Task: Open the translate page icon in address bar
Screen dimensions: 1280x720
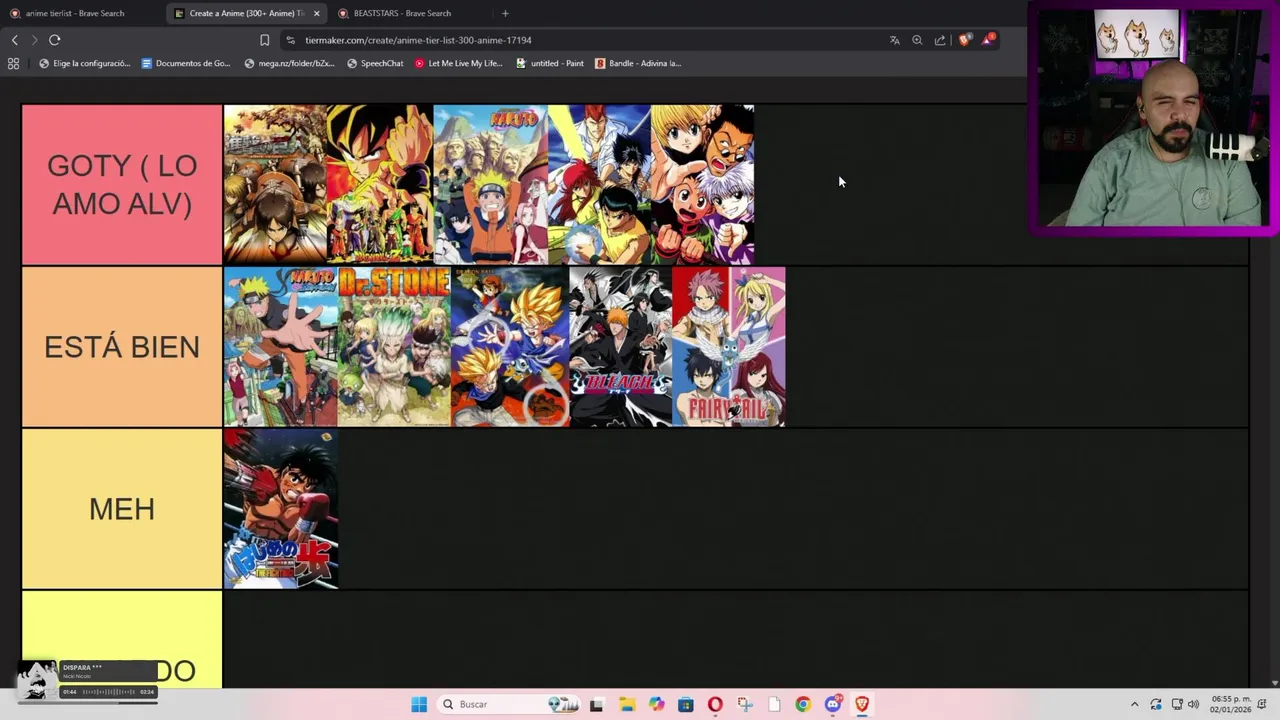Action: (894, 40)
